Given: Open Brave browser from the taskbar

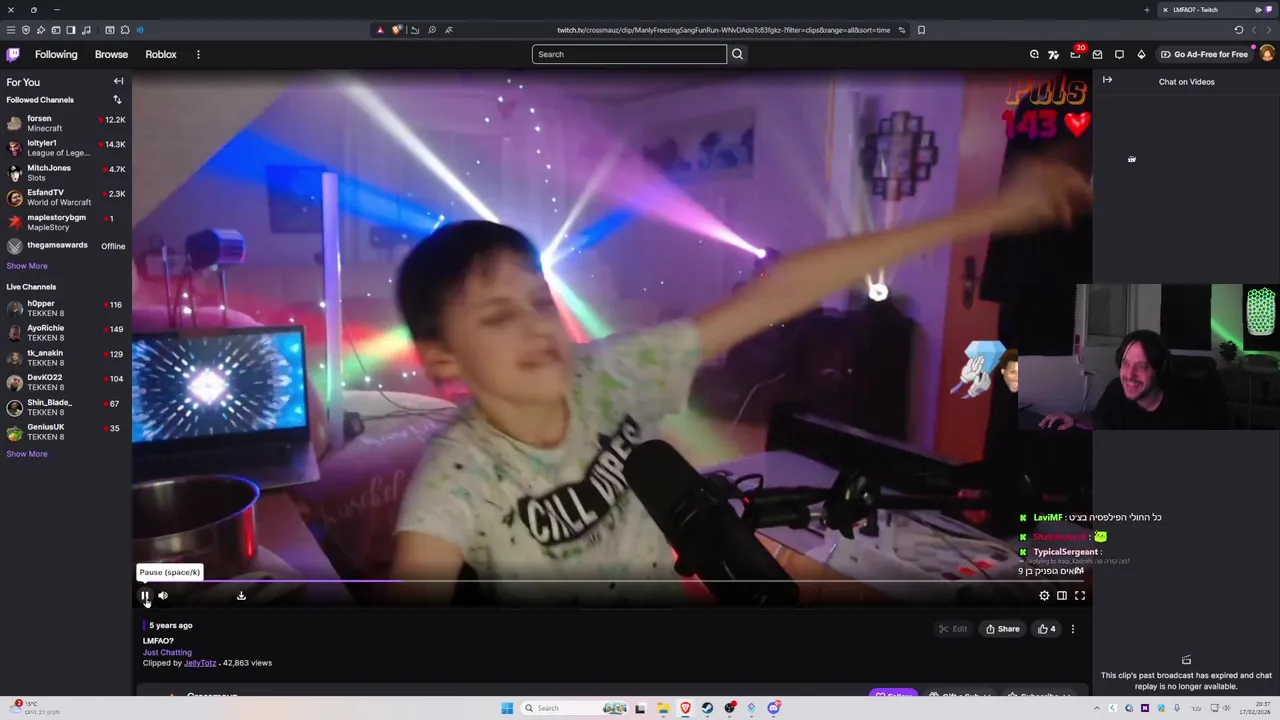Looking at the screenshot, I should pyautogui.click(x=685, y=708).
